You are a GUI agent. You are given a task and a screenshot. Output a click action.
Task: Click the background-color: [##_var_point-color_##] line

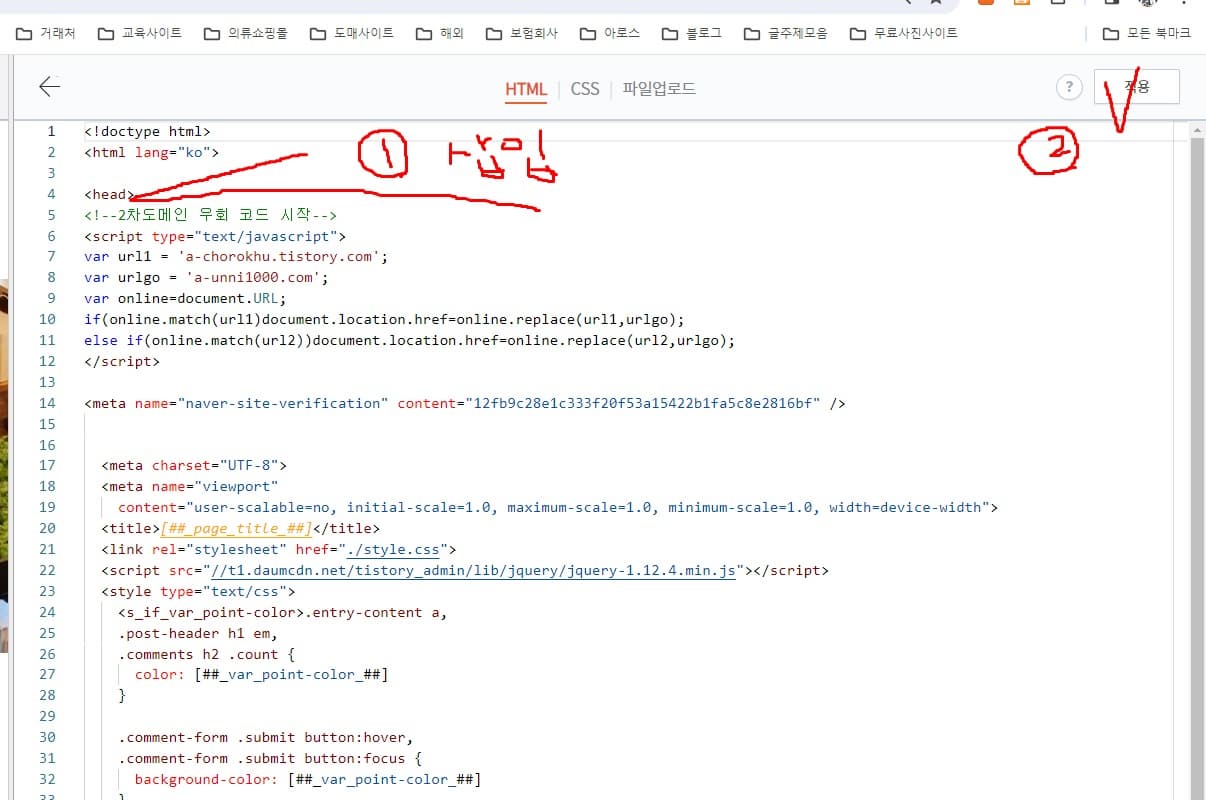307,779
